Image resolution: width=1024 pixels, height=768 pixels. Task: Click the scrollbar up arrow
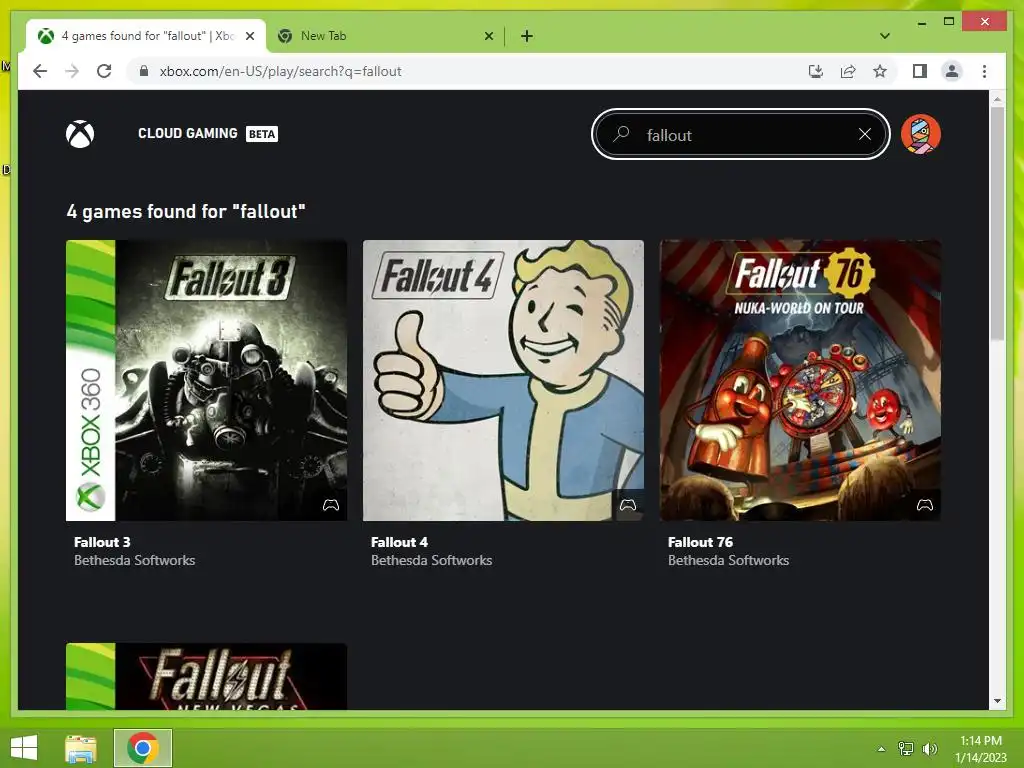tap(997, 99)
